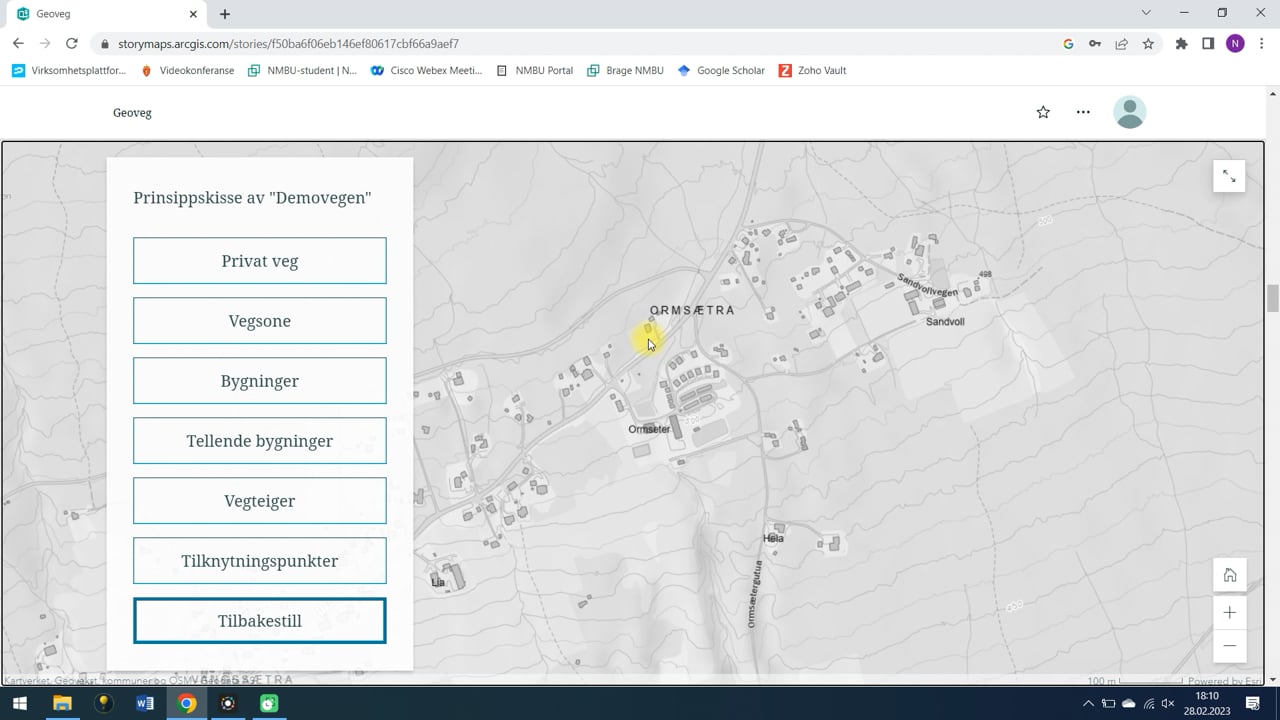Open Windows notification center
1280x720 pixels.
pyautogui.click(x=1253, y=704)
